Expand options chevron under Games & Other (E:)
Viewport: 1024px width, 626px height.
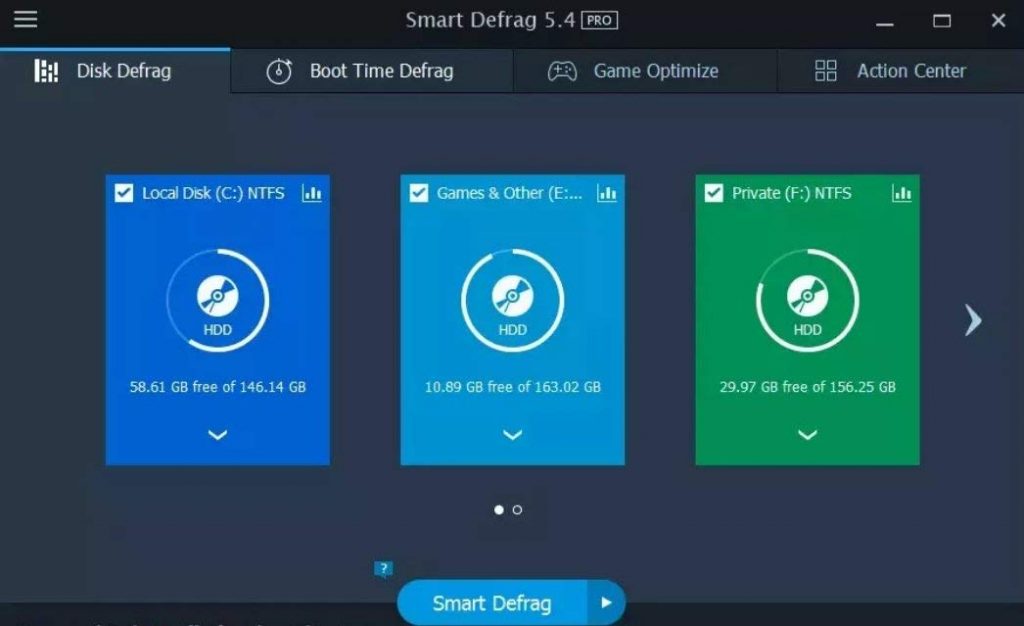(513, 435)
